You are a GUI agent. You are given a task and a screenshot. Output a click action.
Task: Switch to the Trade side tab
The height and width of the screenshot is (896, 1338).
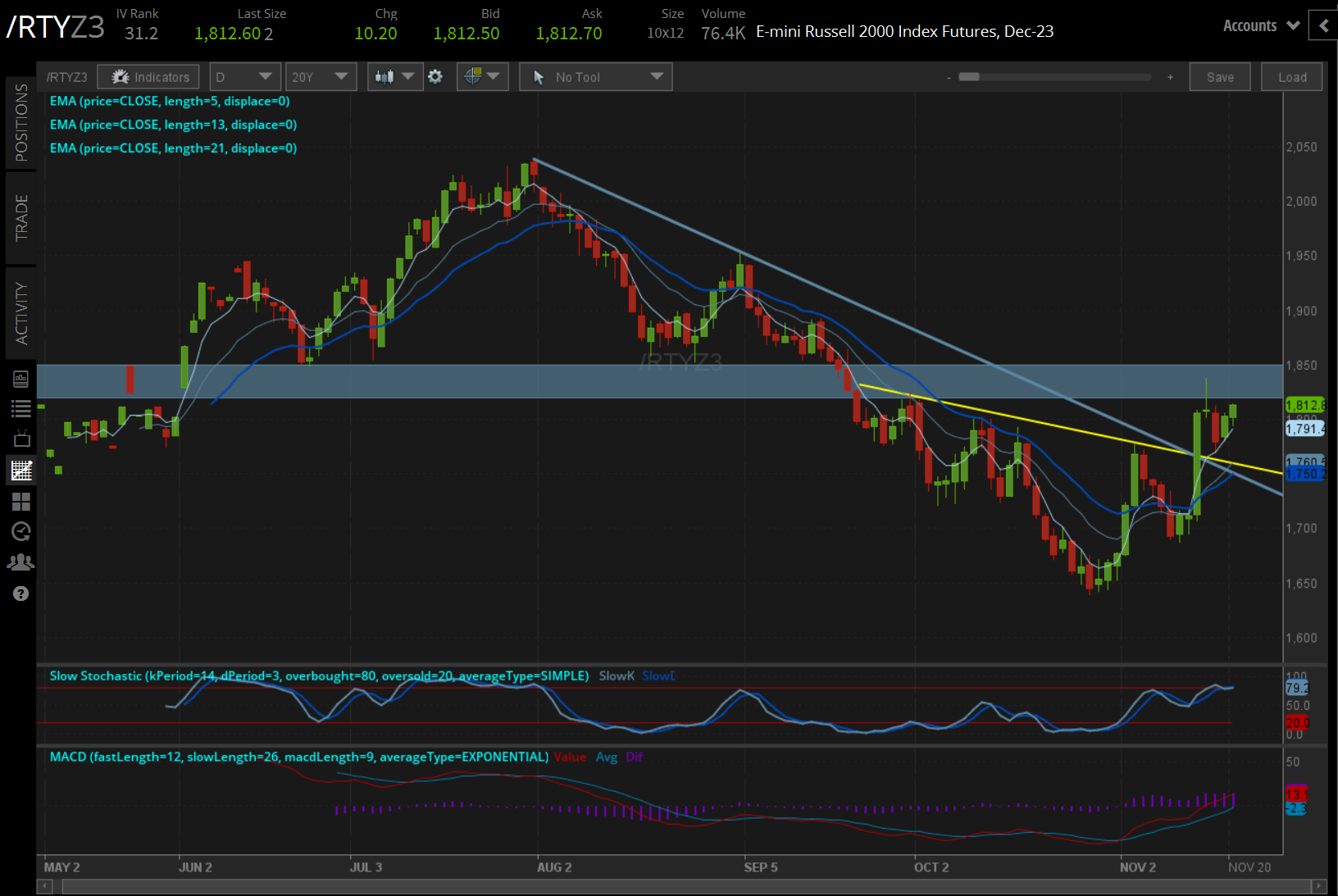point(21,217)
